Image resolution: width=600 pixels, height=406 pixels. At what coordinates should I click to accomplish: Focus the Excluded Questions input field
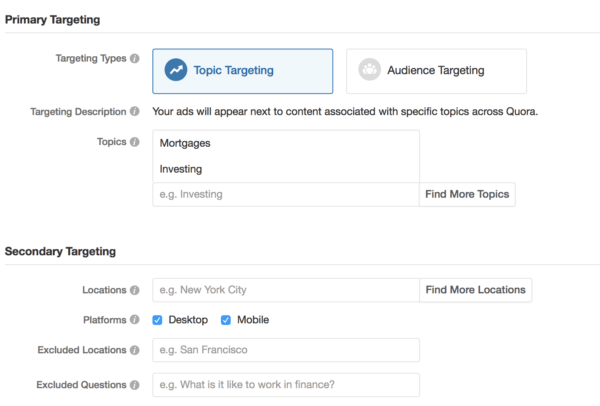click(286, 385)
